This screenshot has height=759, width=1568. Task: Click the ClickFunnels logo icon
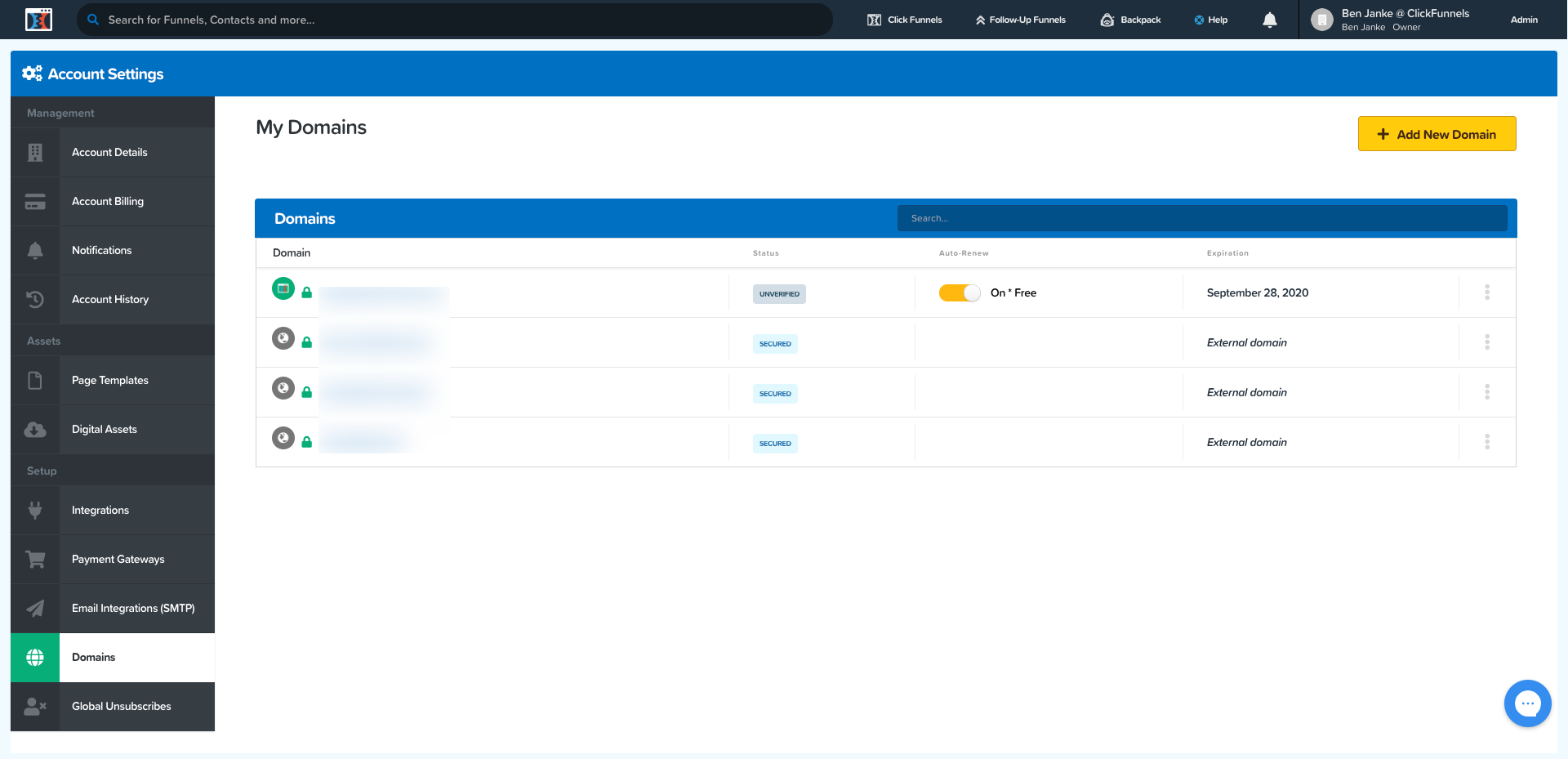click(38, 20)
